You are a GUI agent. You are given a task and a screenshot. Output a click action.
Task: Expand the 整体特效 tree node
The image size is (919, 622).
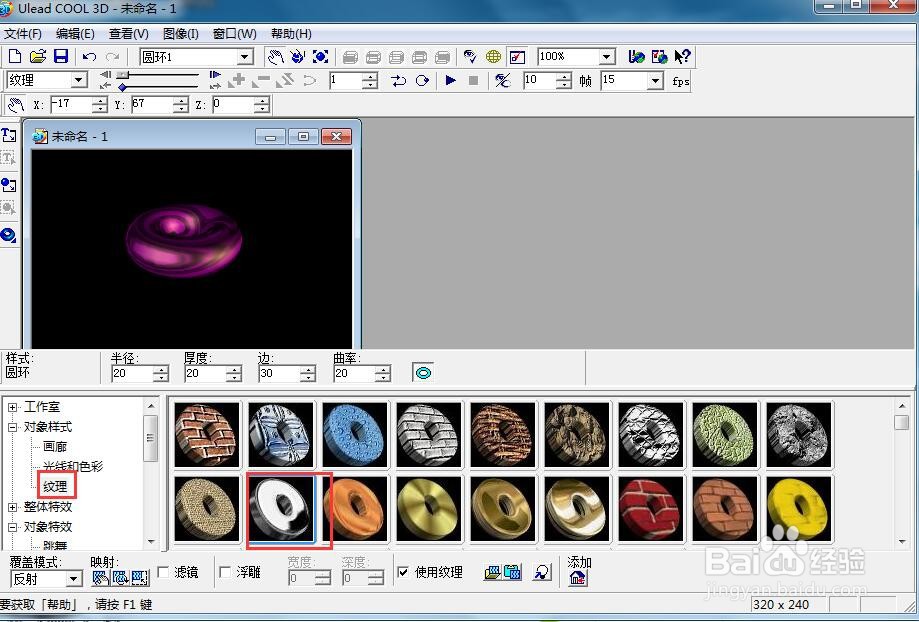12,507
